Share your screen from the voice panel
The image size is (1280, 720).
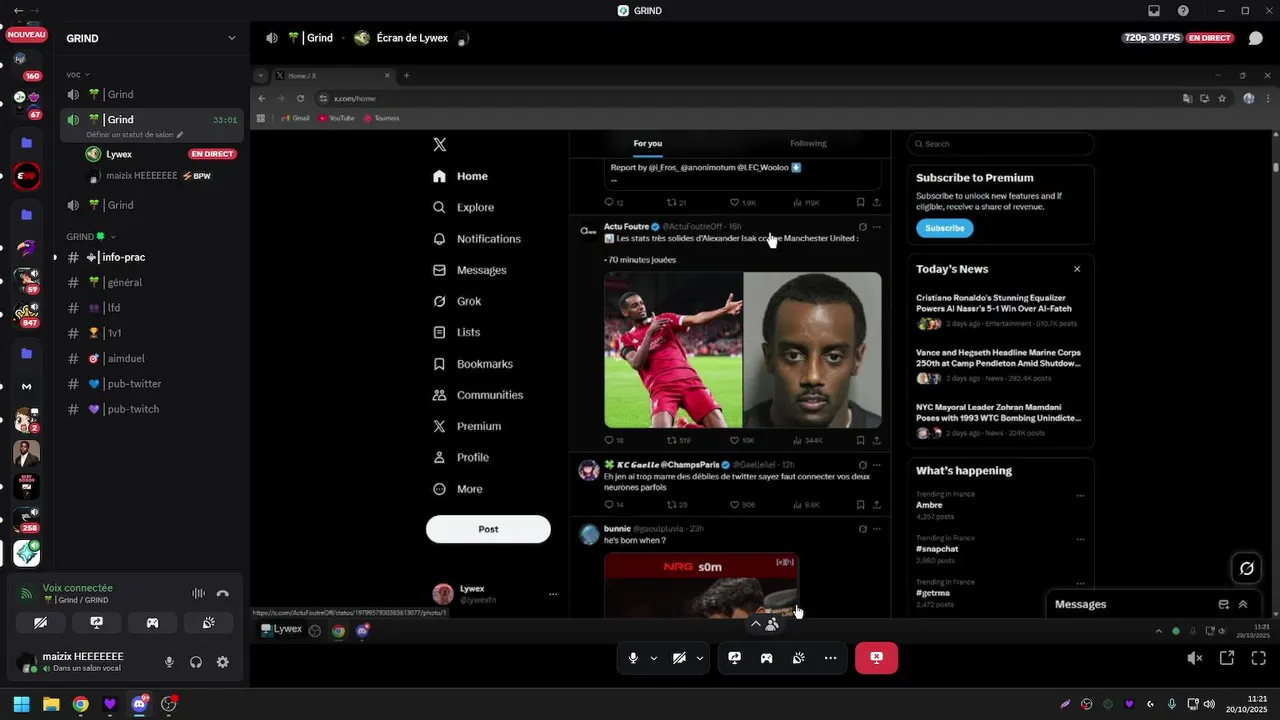96,622
